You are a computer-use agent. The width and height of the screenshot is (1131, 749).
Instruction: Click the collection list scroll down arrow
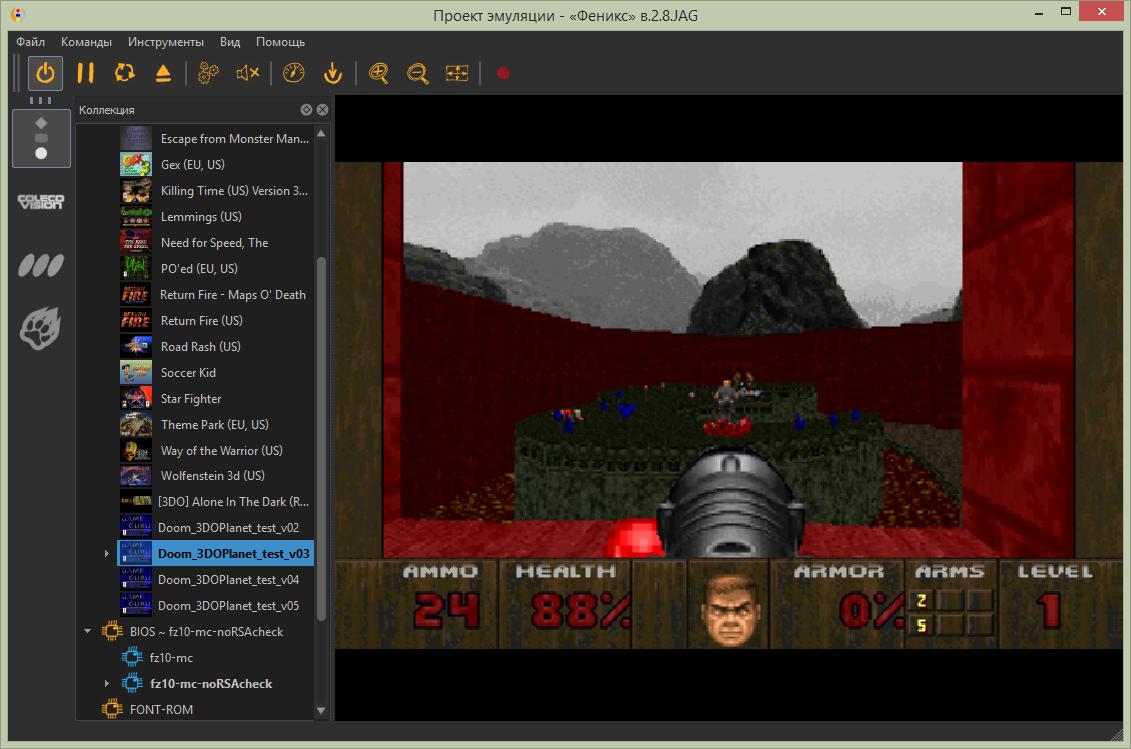click(321, 711)
